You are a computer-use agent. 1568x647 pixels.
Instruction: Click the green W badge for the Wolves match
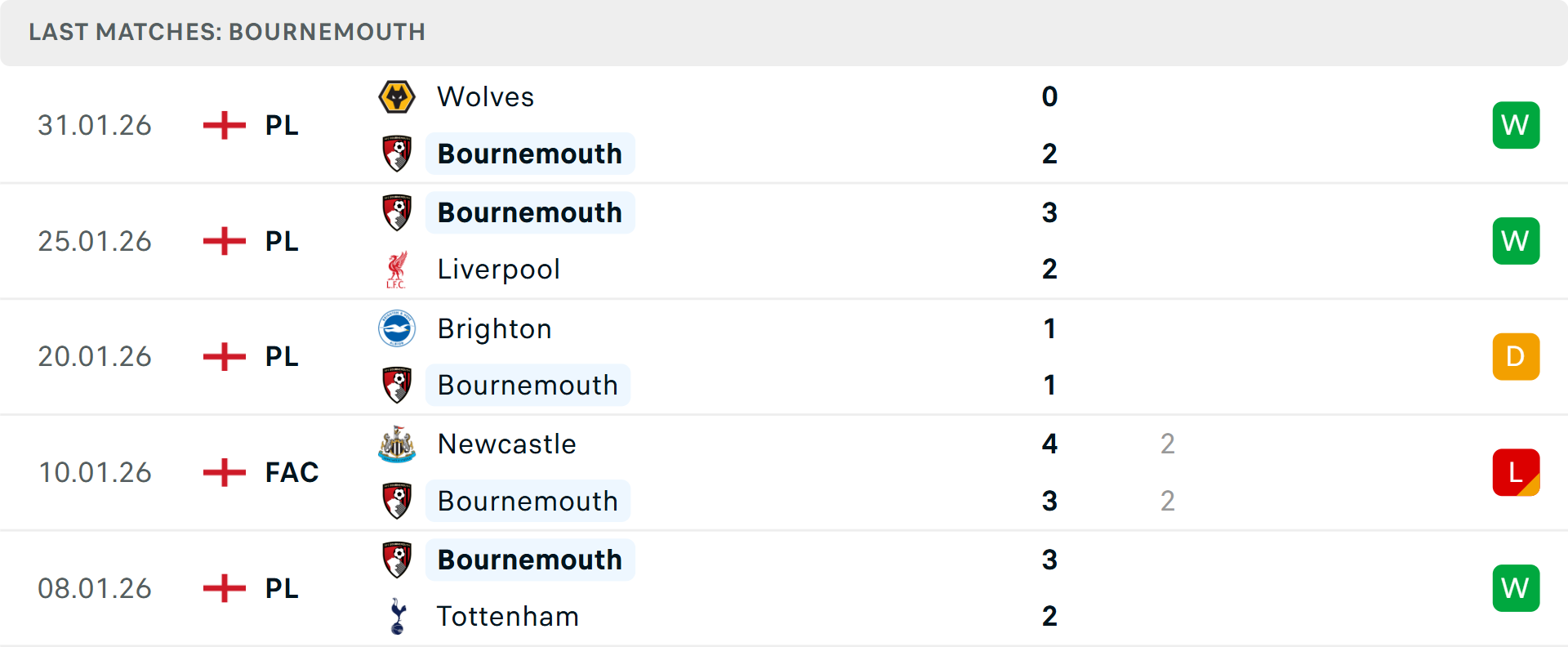coord(1516,125)
